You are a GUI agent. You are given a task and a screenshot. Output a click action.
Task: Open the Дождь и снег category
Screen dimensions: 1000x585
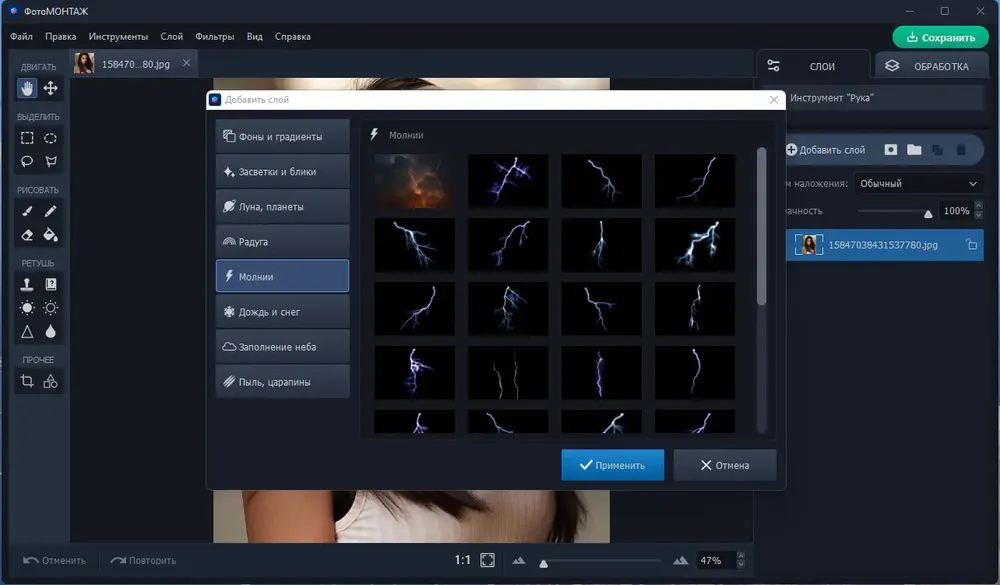pos(283,312)
